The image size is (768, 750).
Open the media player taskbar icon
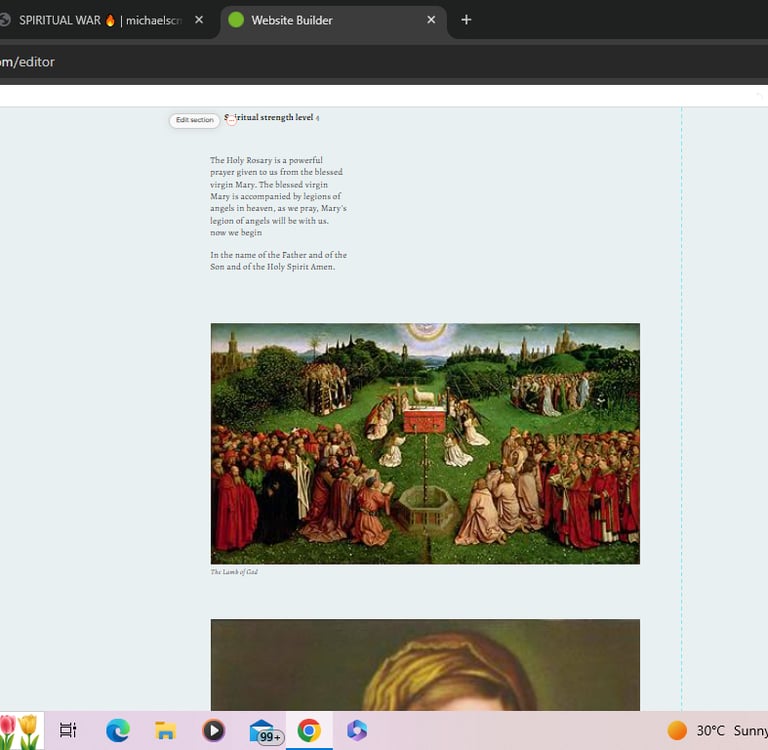tap(214, 730)
